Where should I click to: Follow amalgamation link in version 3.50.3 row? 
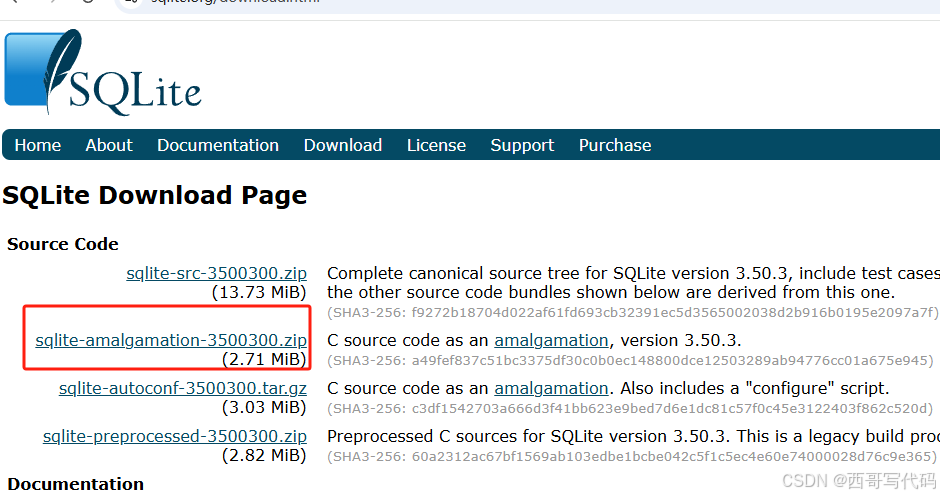(551, 340)
